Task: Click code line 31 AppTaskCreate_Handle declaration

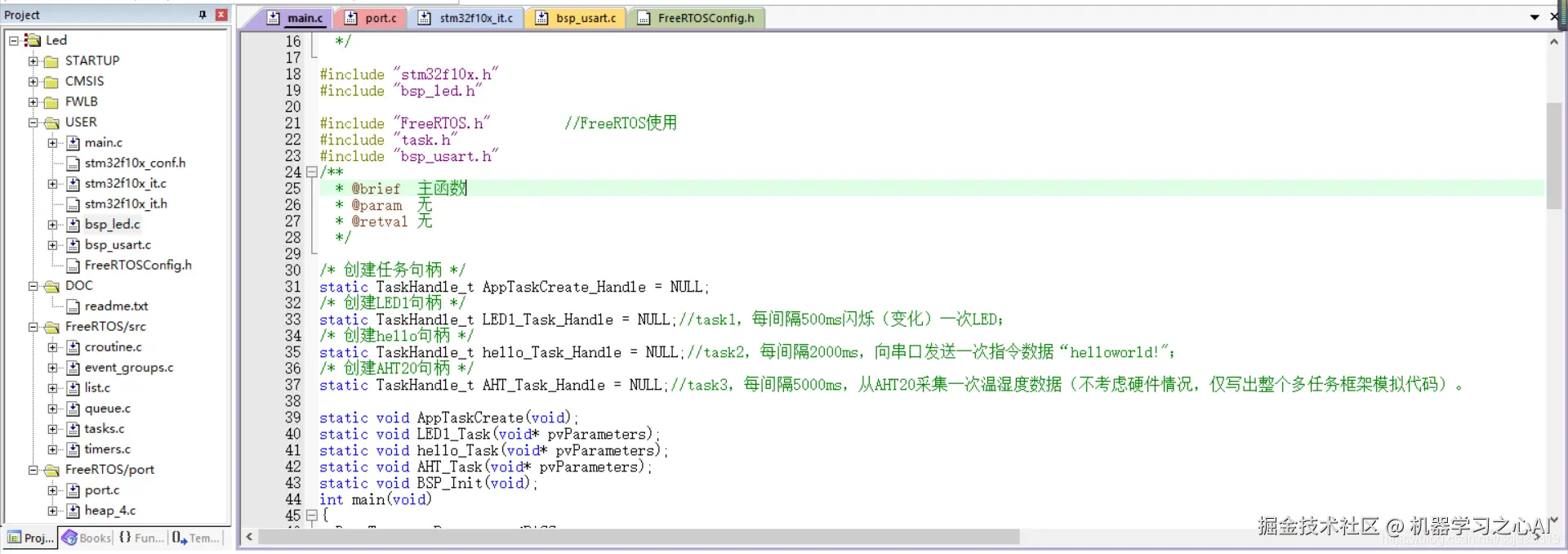Action: click(514, 287)
